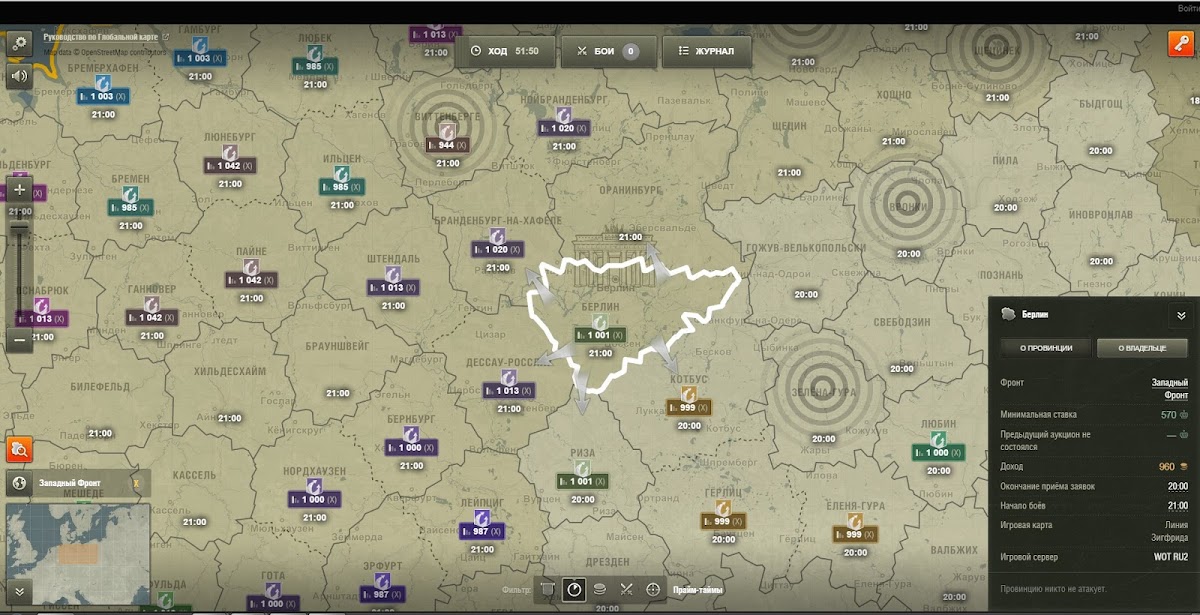Open the Global Map guide link

coord(105,37)
